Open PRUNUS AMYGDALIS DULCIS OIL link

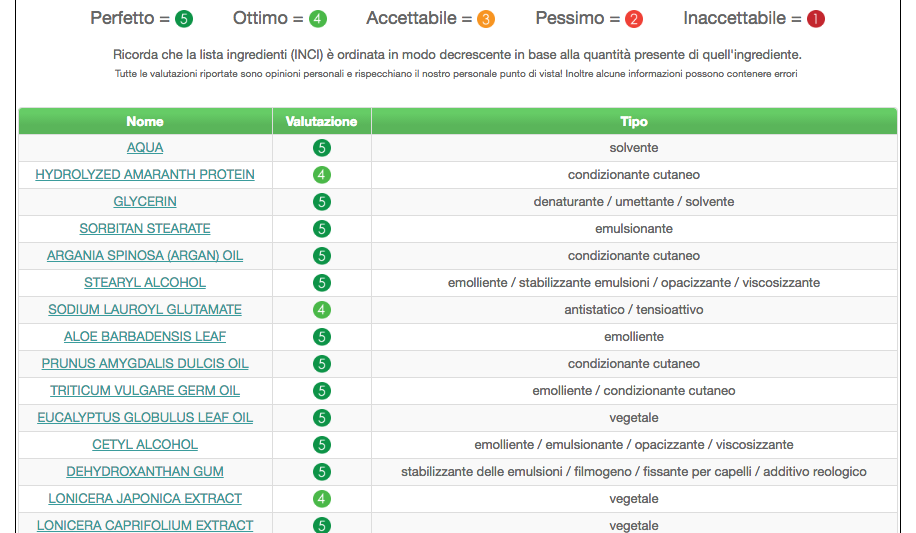145,364
